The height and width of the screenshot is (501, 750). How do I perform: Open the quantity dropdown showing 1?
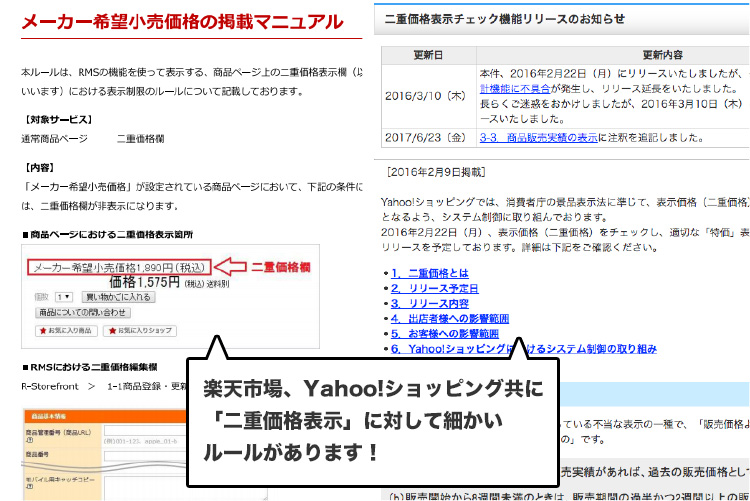(63, 297)
